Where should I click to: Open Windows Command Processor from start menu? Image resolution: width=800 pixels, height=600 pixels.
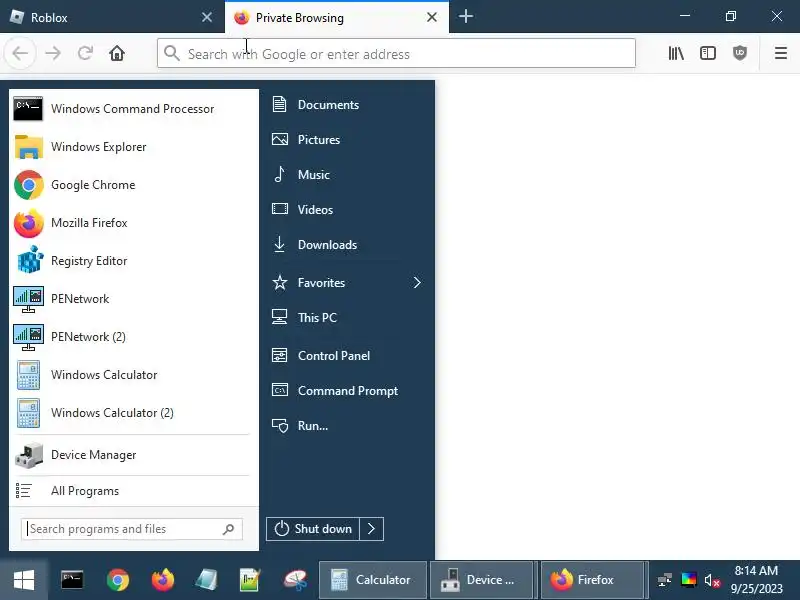pos(134,109)
